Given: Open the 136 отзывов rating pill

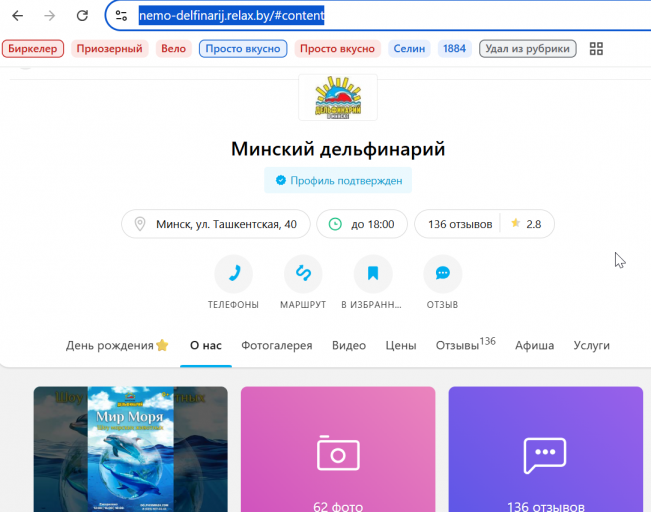Looking at the screenshot, I should click(x=485, y=224).
